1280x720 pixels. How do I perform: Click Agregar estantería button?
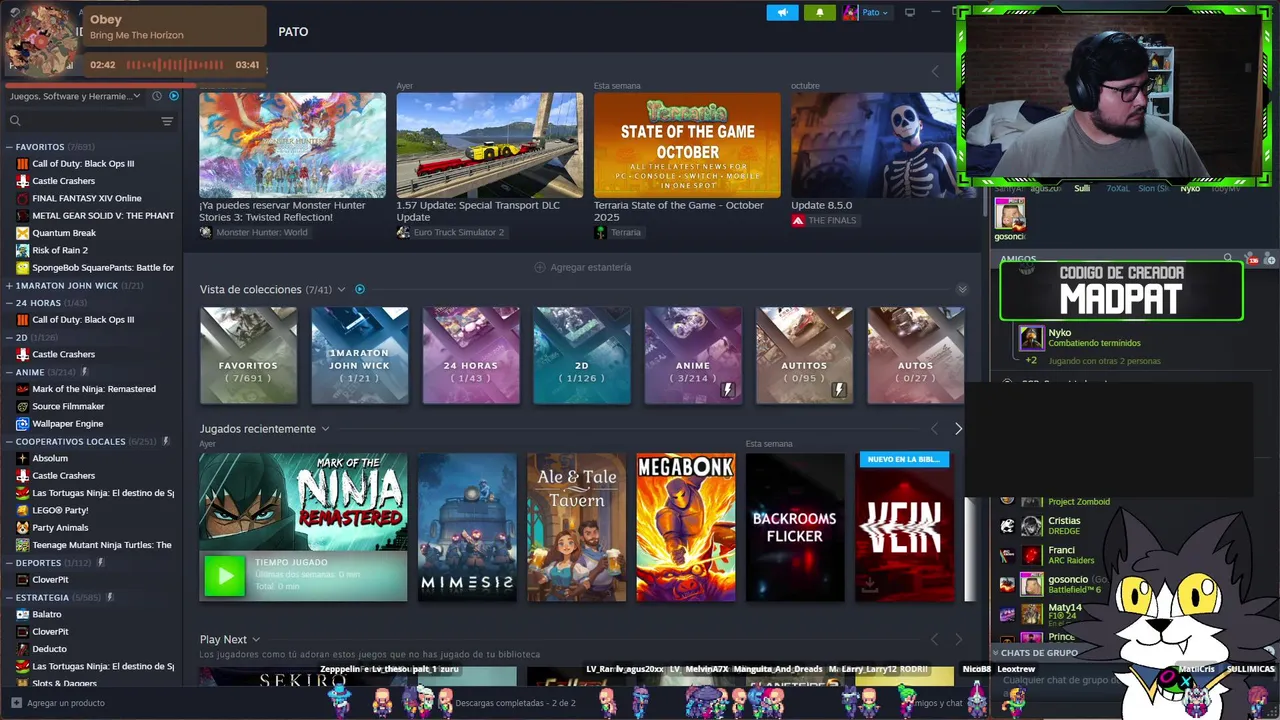pos(583,267)
